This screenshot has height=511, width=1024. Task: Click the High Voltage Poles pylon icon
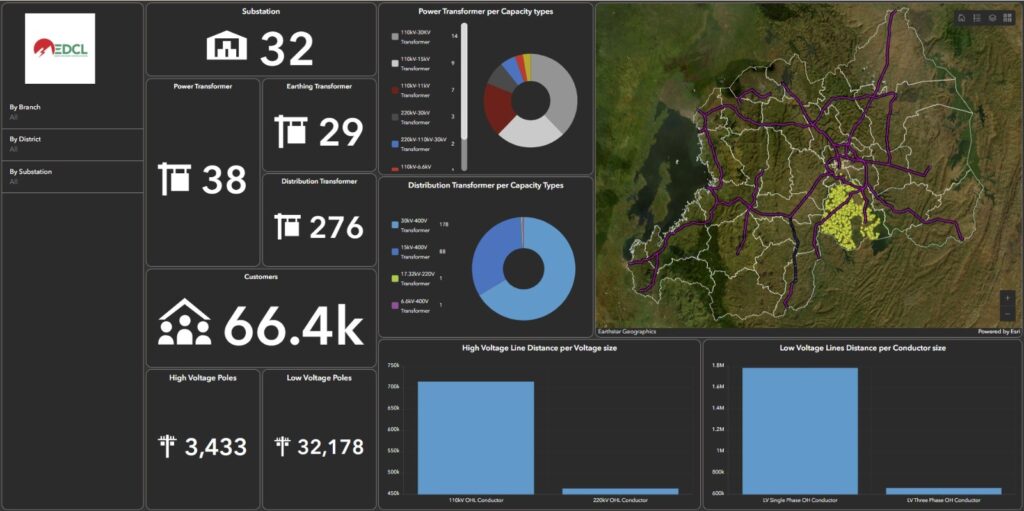[168, 446]
